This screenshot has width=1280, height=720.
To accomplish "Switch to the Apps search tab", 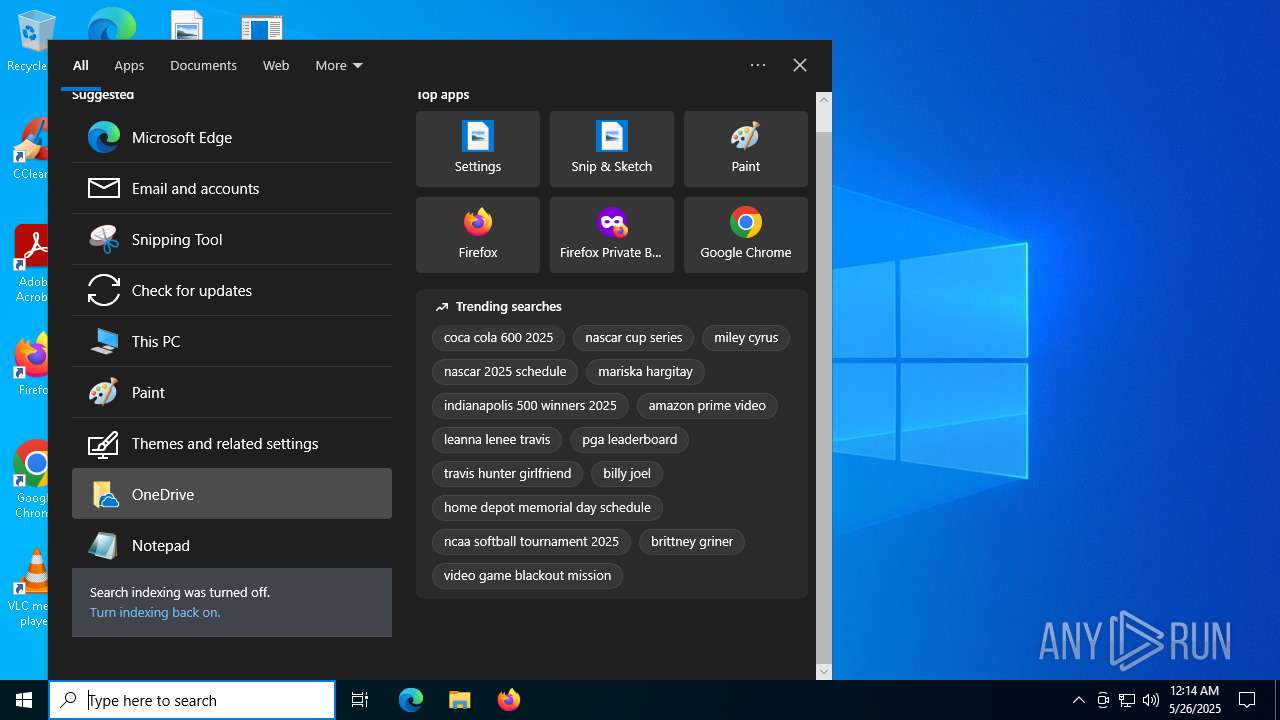I will pos(129,65).
